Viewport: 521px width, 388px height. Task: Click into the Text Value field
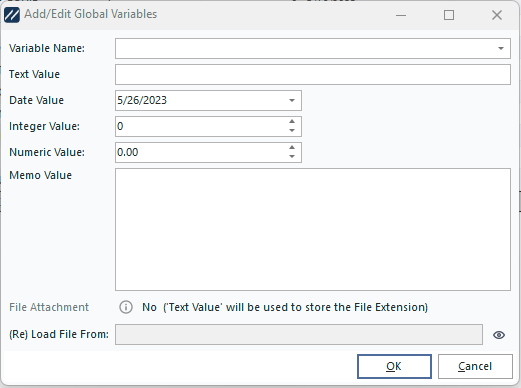coord(313,74)
